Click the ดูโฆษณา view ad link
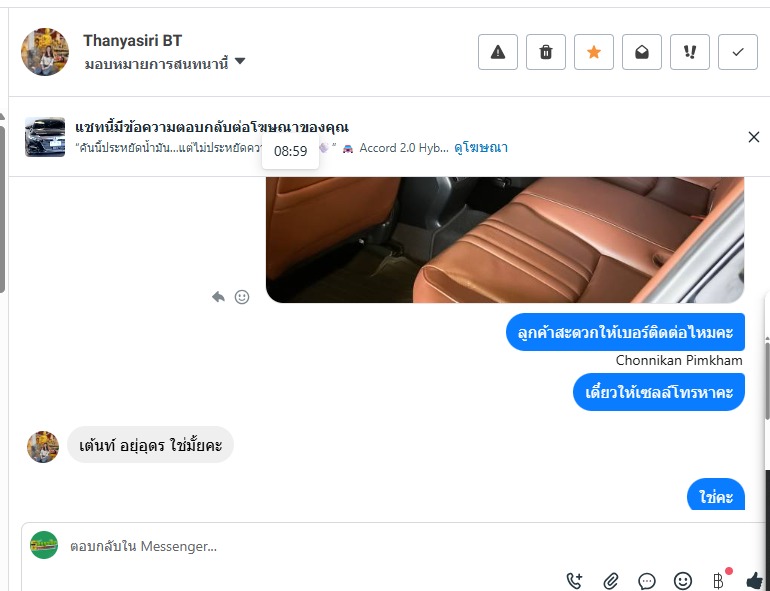 [x=481, y=148]
